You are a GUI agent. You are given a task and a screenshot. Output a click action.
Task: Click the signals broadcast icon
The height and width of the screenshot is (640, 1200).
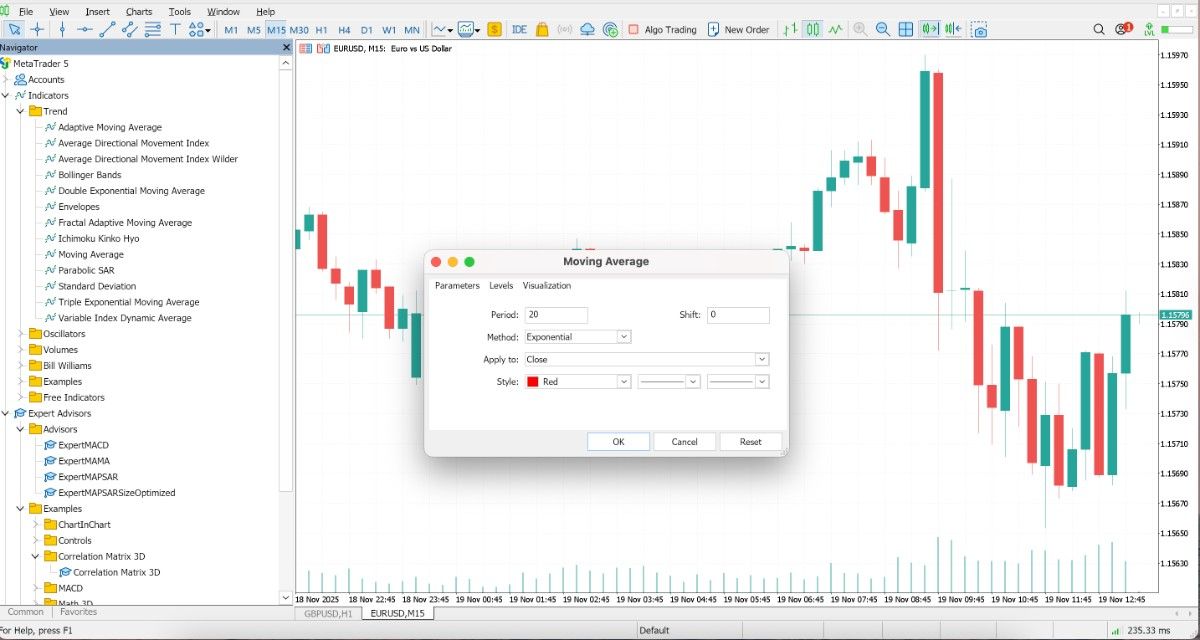click(x=565, y=30)
